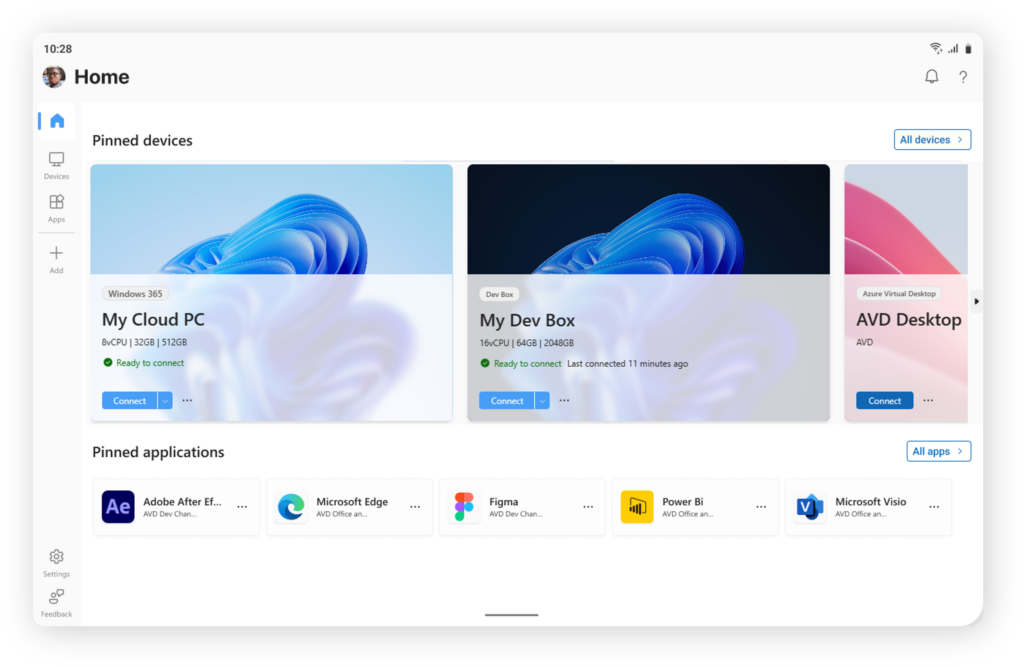Image resolution: width=1024 pixels, height=667 pixels.
Task: Click the Dev Box tag label
Action: pos(500,295)
